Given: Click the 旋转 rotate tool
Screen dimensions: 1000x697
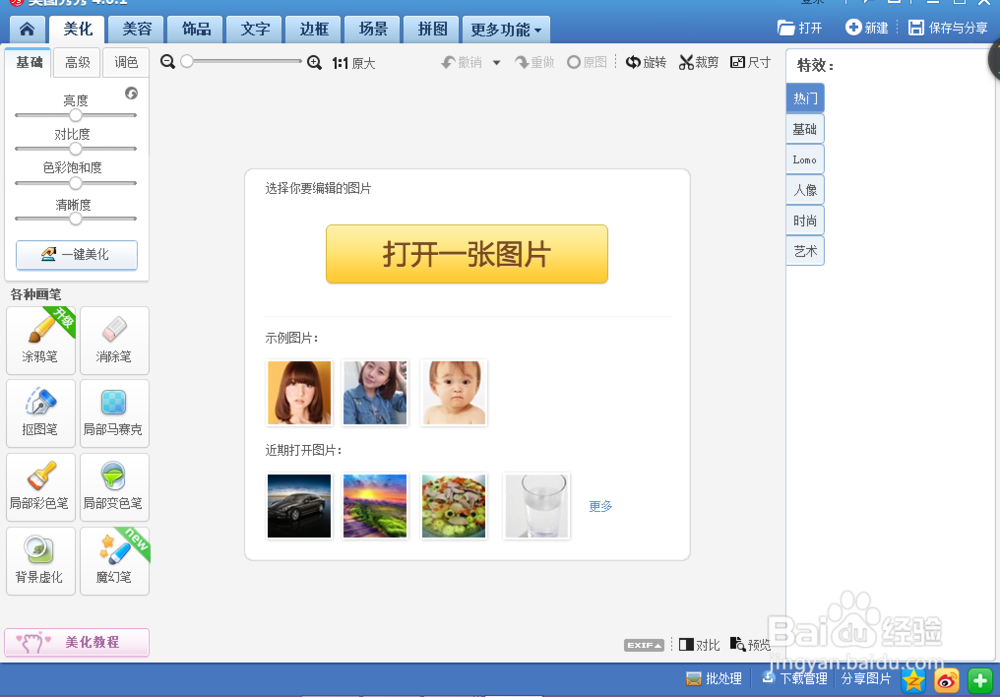Looking at the screenshot, I should tap(646, 62).
